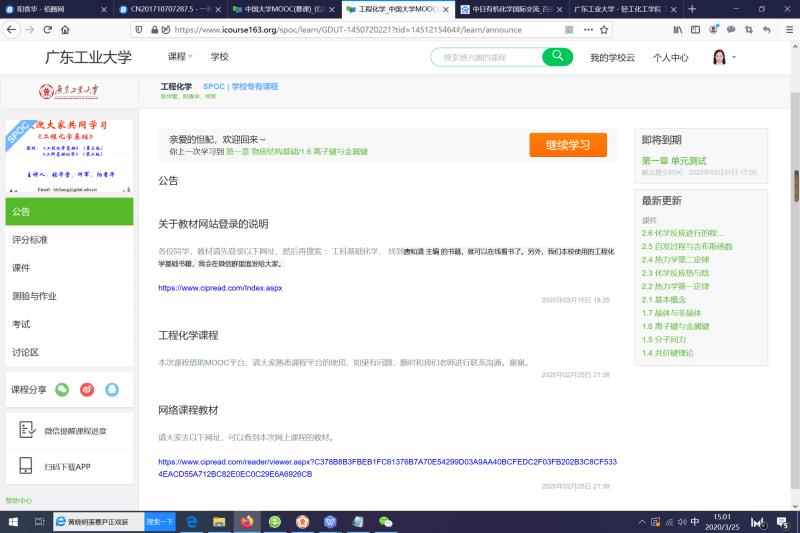Expand the 课程 dropdown in header
This screenshot has height=533, width=800.
[x=180, y=57]
